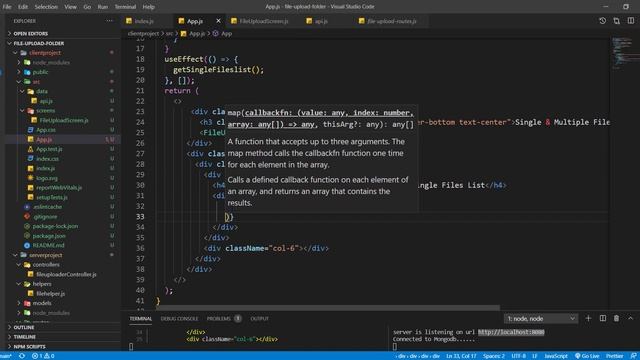Screen dimensions: 640x360
Task: Create a new terminal with plus icon
Action: pos(588,318)
